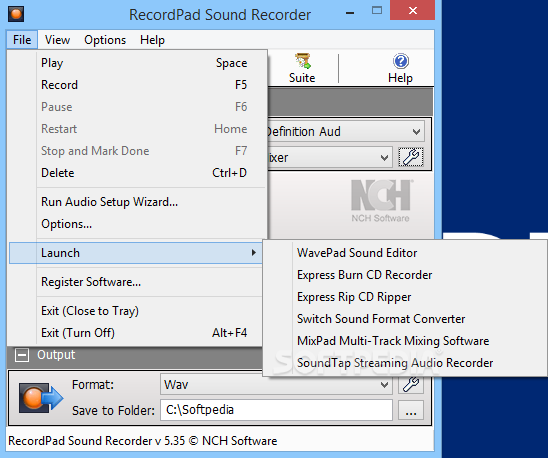The image size is (548, 458).
Task: Close the RecordPad window
Action: click(x=413, y=10)
